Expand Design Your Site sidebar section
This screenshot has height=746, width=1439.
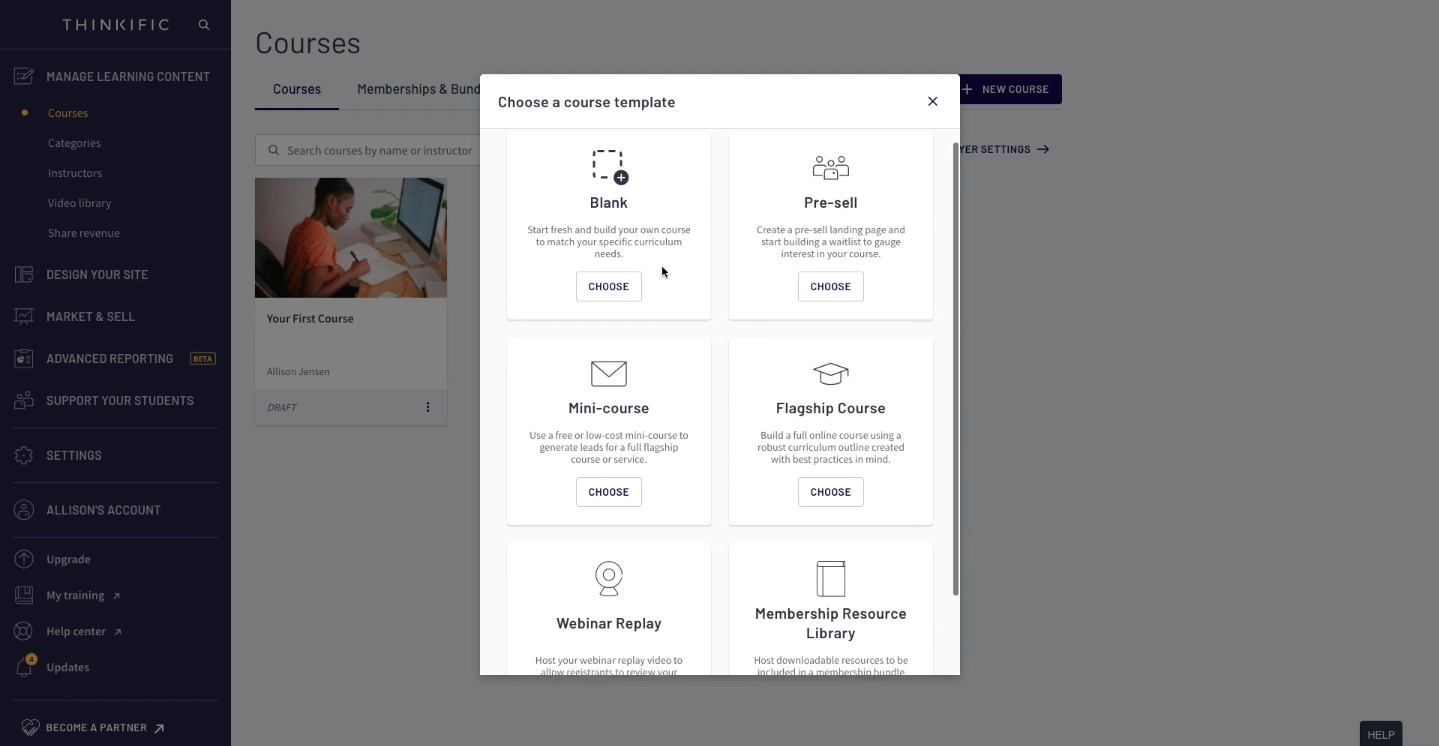[x=97, y=274]
